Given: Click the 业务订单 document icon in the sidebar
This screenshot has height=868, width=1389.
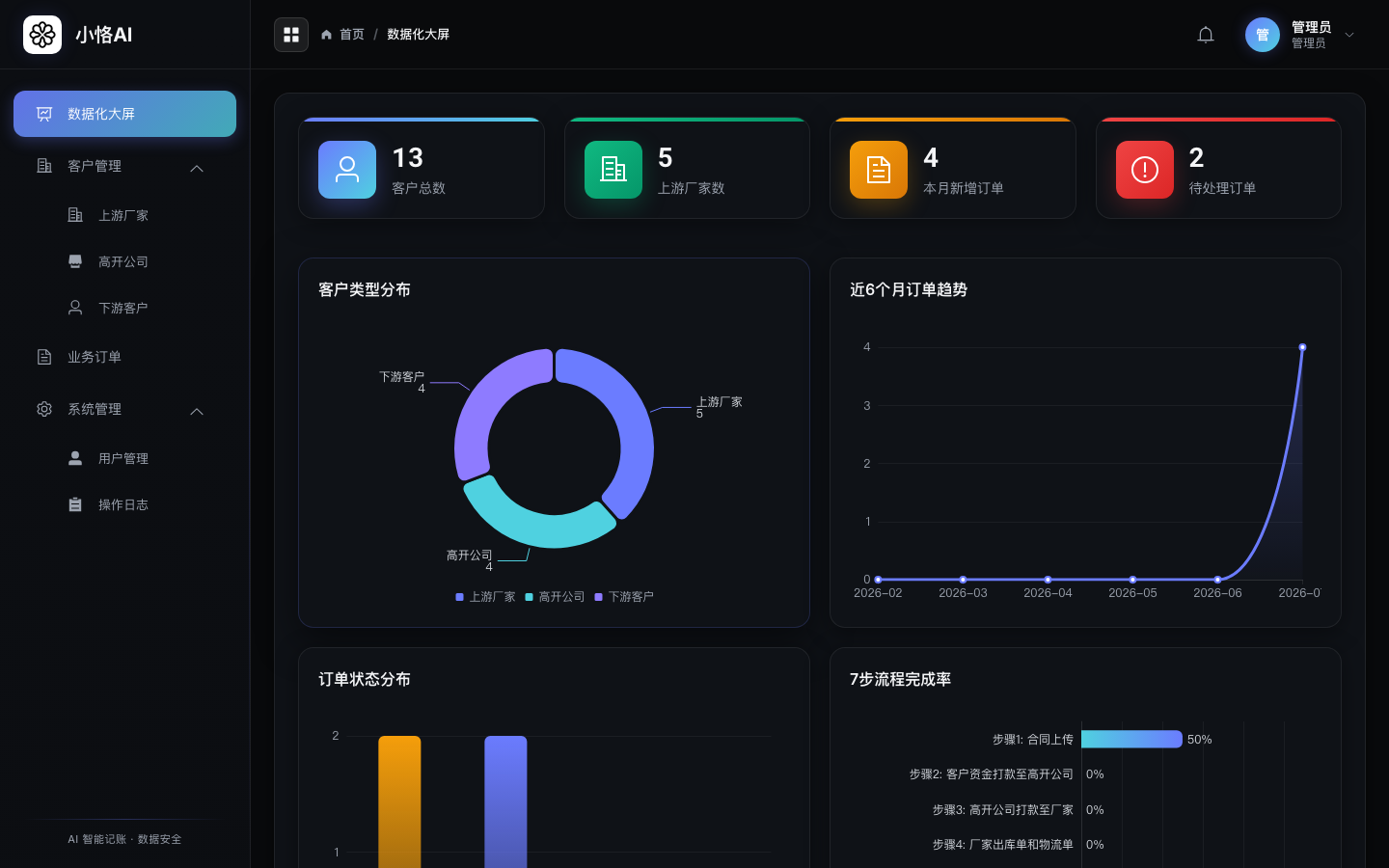Looking at the screenshot, I should coord(44,357).
